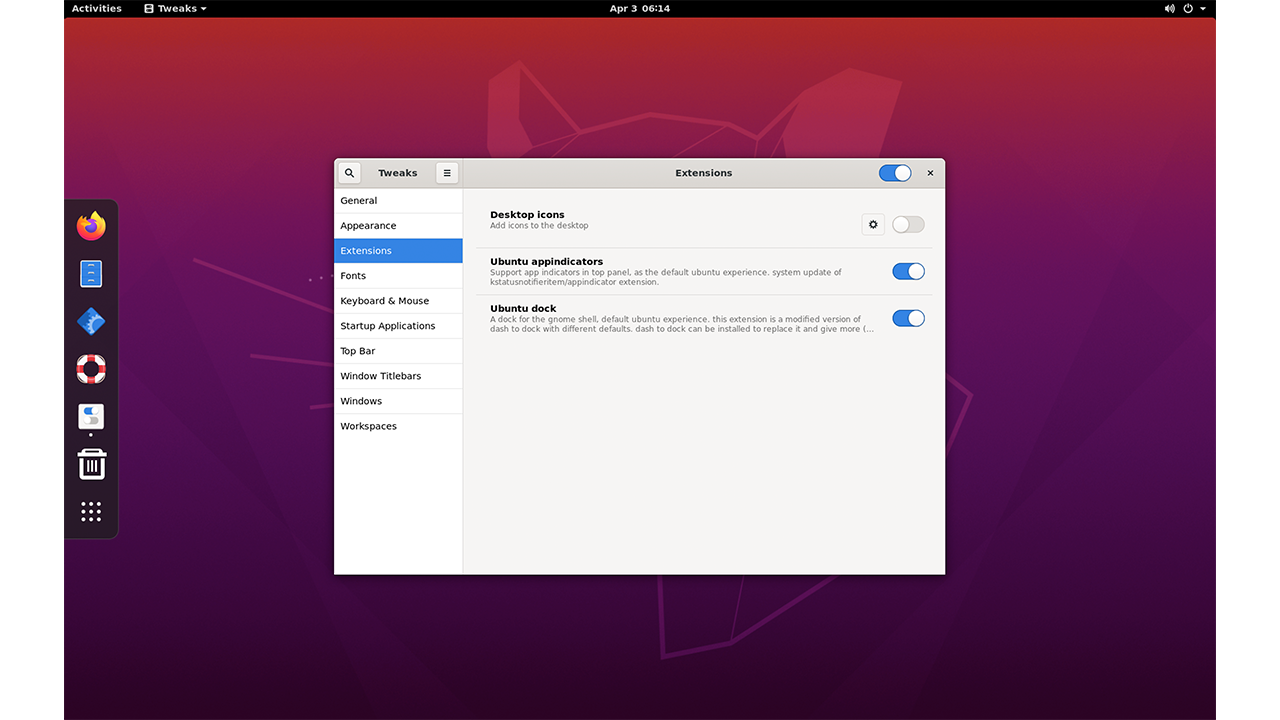Launch Firefox from the dock
1280x720 pixels.
click(x=91, y=226)
